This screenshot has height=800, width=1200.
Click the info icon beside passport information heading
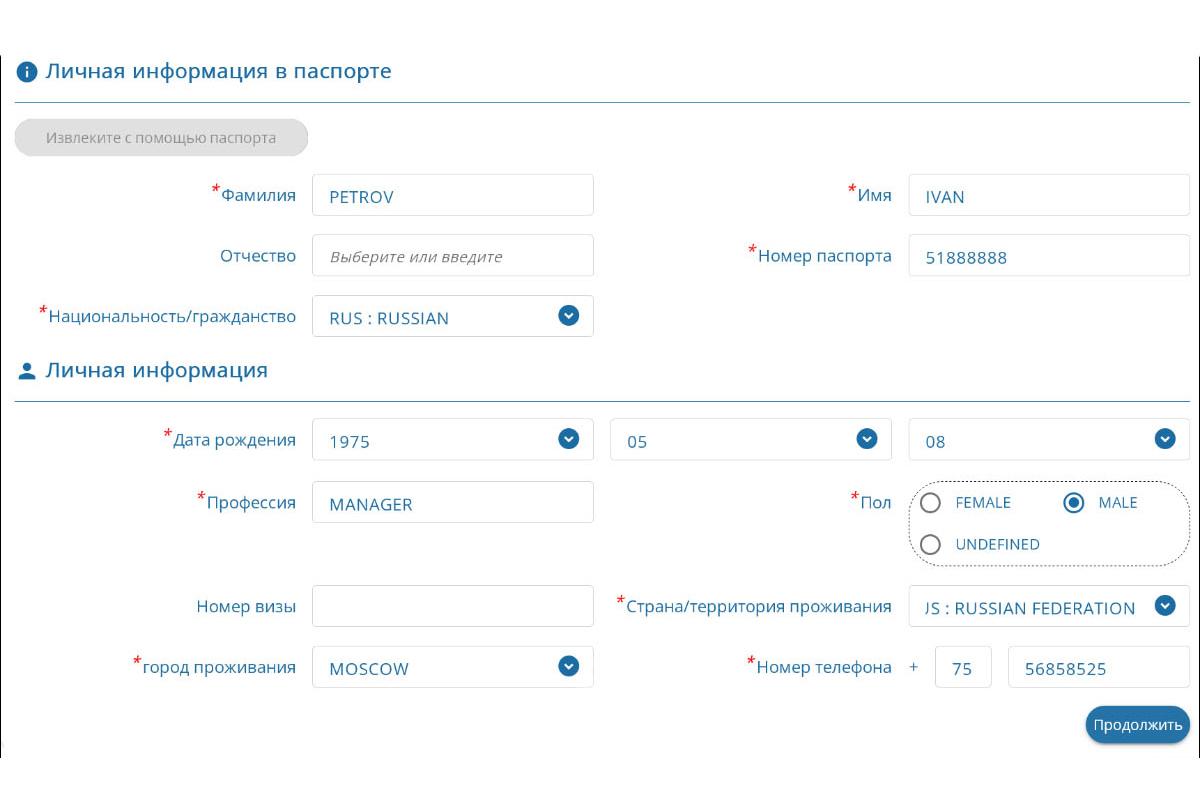27,73
